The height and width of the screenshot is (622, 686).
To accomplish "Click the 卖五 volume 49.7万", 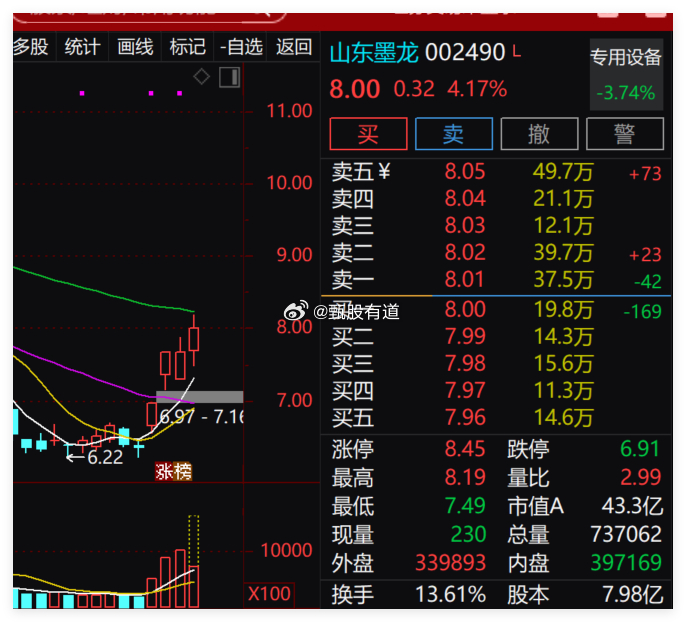I will coord(563,171).
